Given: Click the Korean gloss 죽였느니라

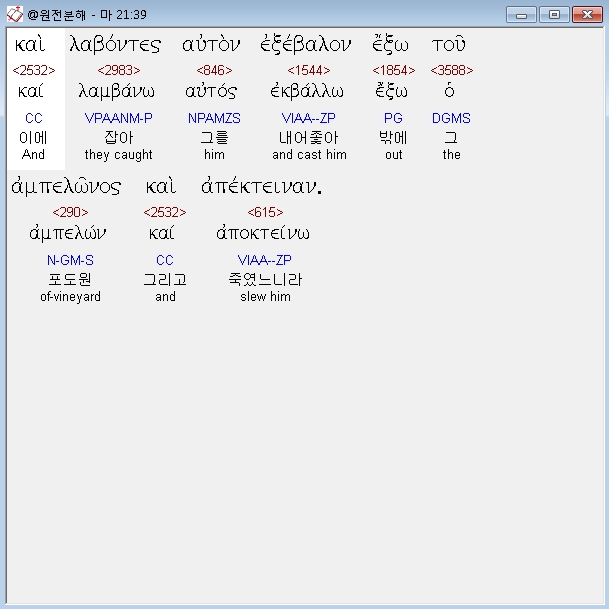Looking at the screenshot, I should tap(265, 279).
